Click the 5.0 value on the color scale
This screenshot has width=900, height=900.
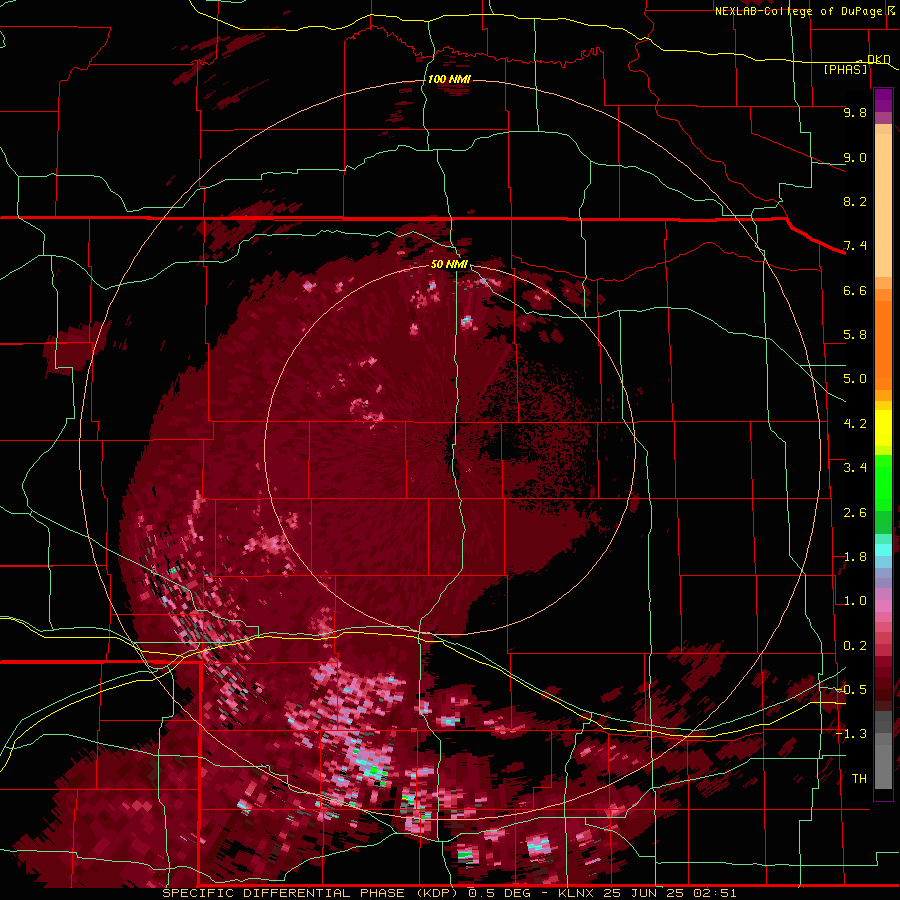[x=855, y=379]
